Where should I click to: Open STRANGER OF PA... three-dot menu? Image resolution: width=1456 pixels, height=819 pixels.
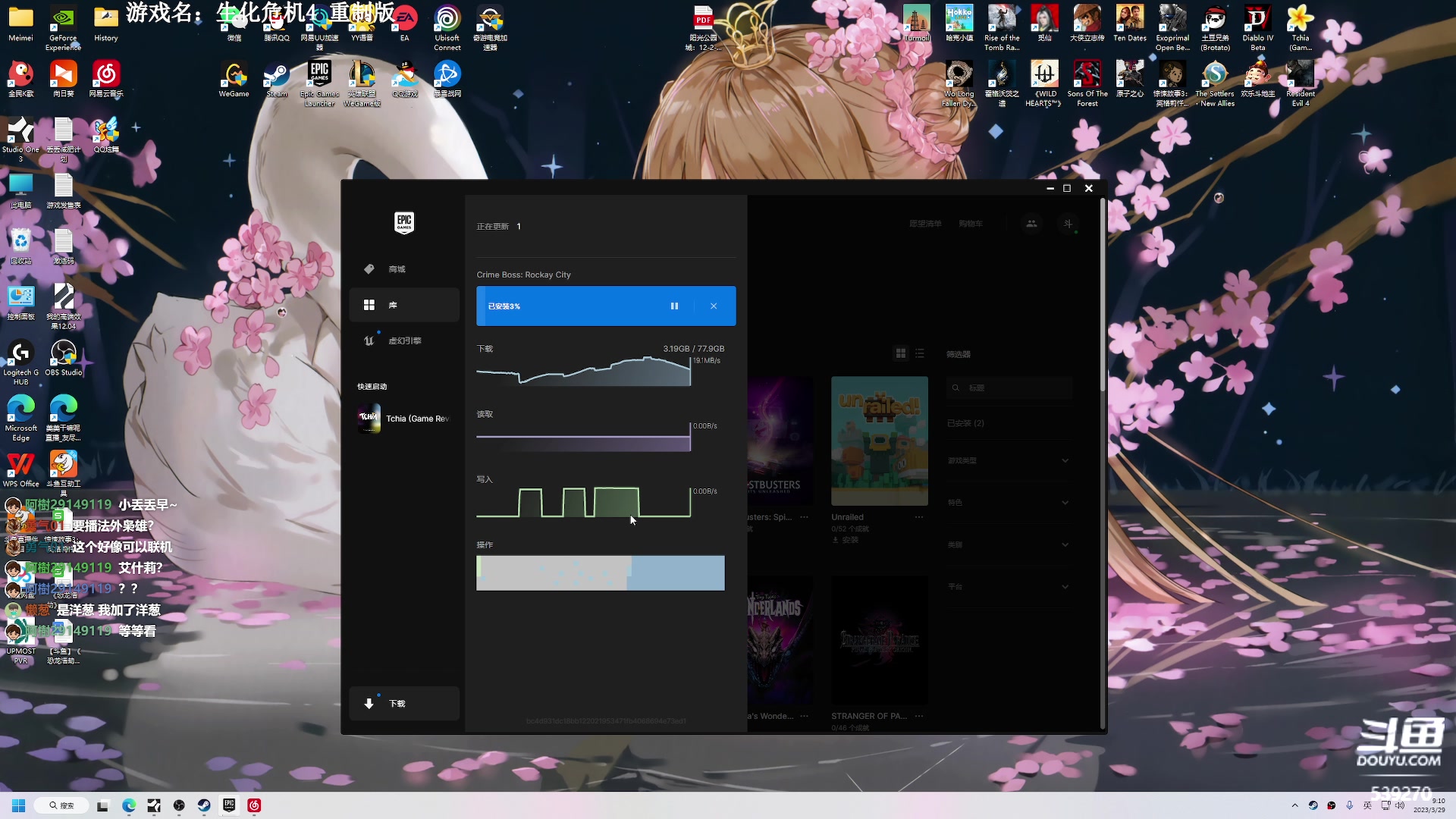(x=919, y=716)
